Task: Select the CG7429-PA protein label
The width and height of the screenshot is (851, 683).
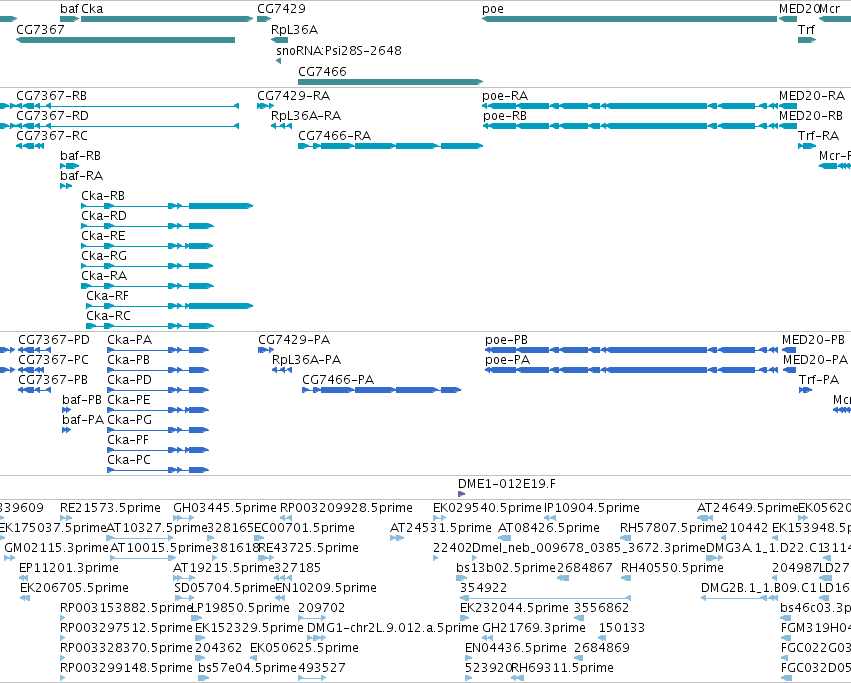Action: coord(294,340)
